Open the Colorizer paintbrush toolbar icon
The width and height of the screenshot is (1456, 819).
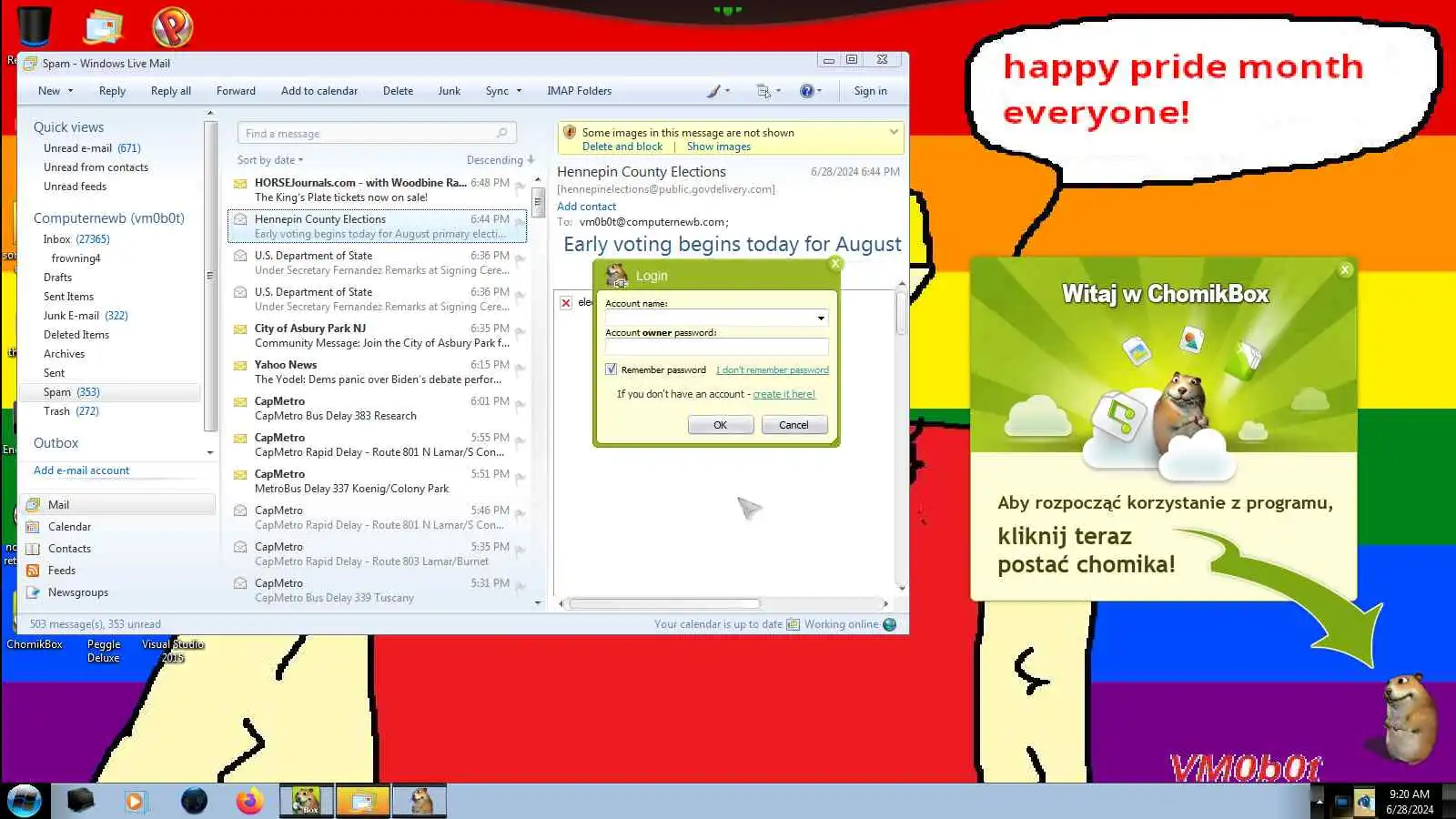coord(714,91)
